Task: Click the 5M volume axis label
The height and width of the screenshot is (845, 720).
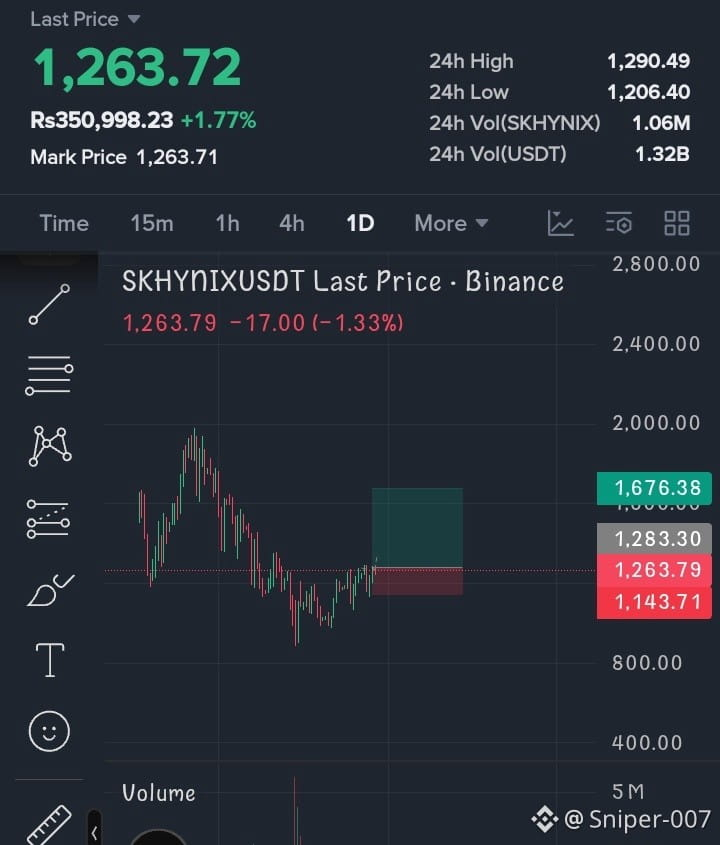Action: [628, 792]
